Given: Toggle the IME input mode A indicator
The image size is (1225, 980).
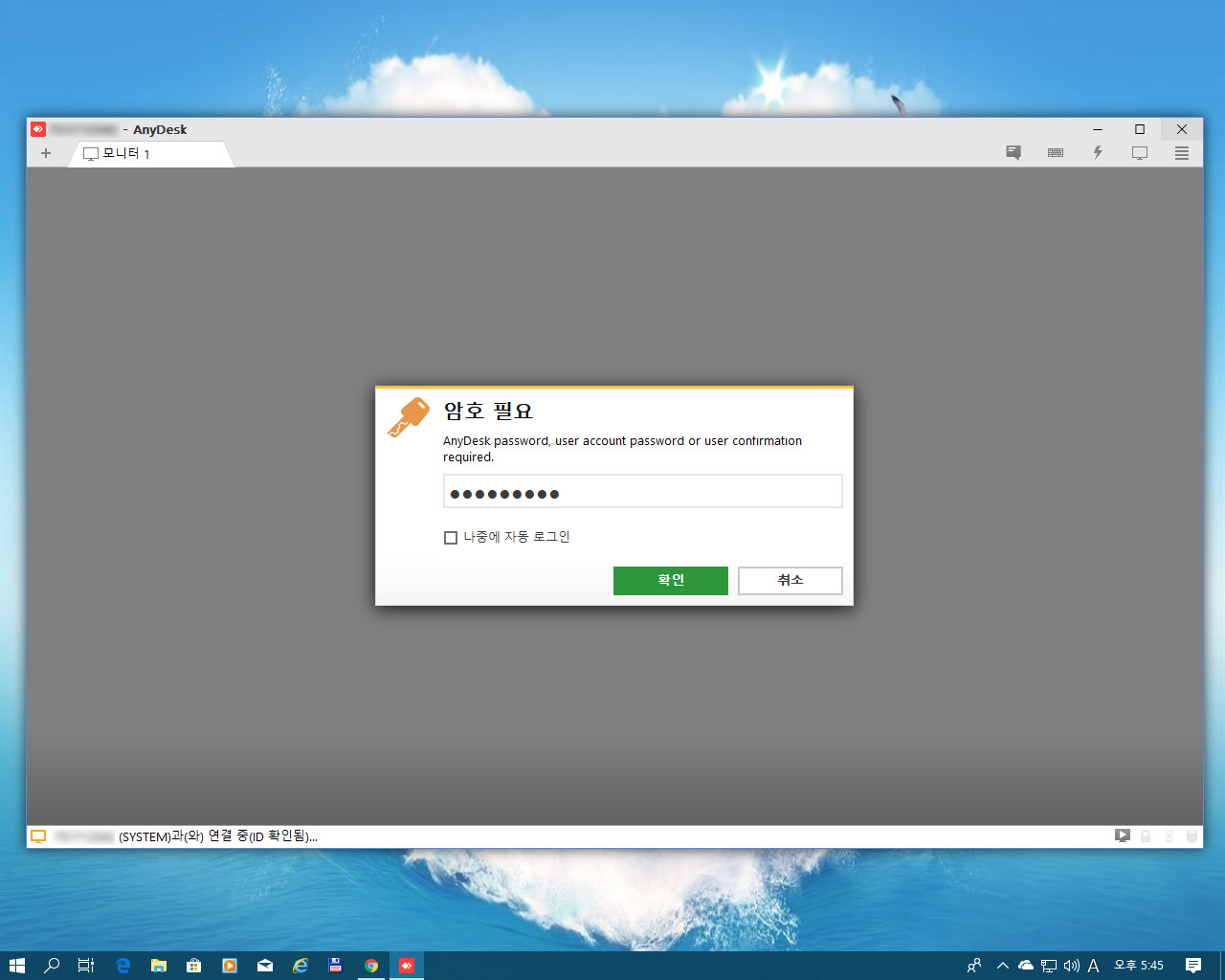Looking at the screenshot, I should [x=1093, y=966].
